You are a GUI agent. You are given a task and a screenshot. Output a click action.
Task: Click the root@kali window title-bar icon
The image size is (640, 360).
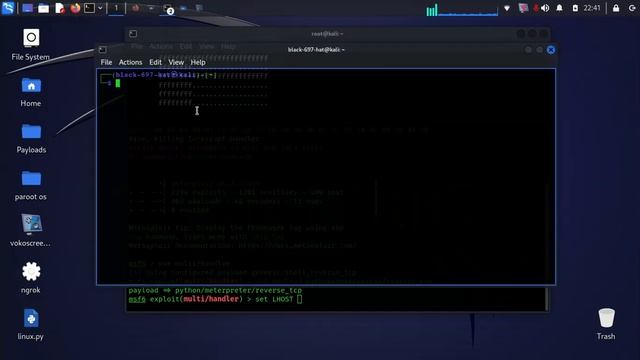point(133,34)
